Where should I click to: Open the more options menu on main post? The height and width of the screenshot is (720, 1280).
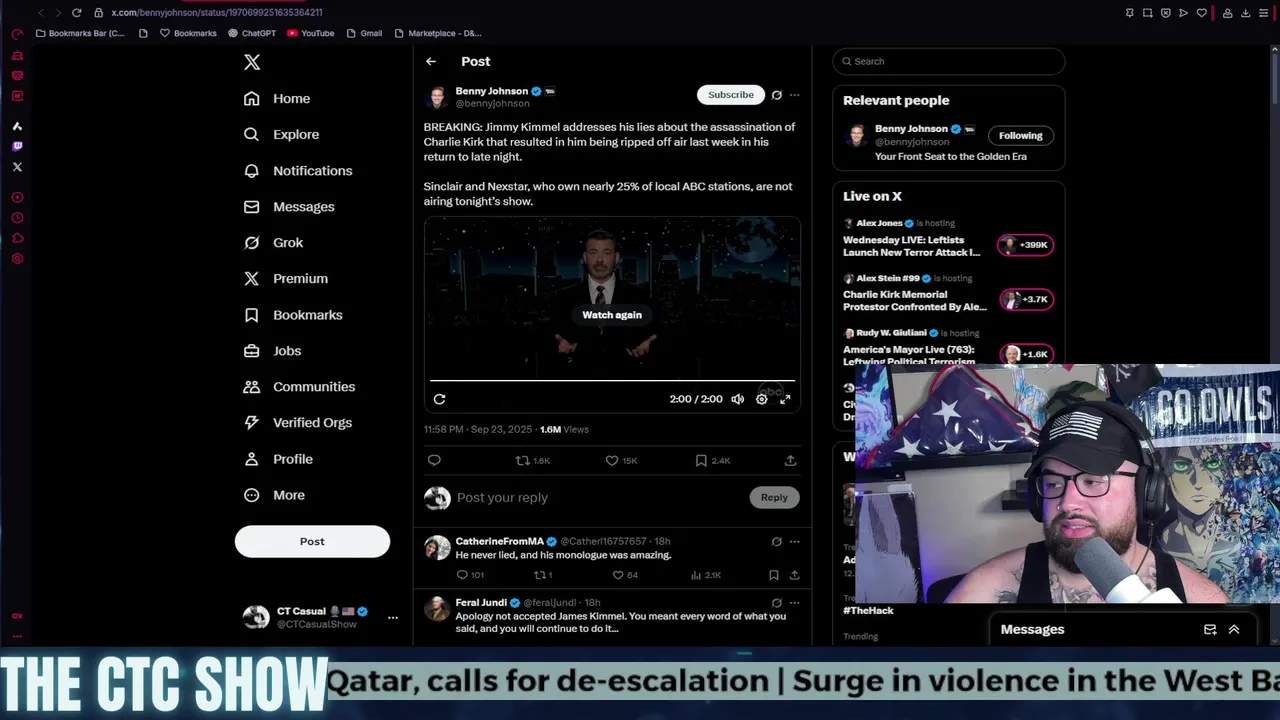point(795,95)
